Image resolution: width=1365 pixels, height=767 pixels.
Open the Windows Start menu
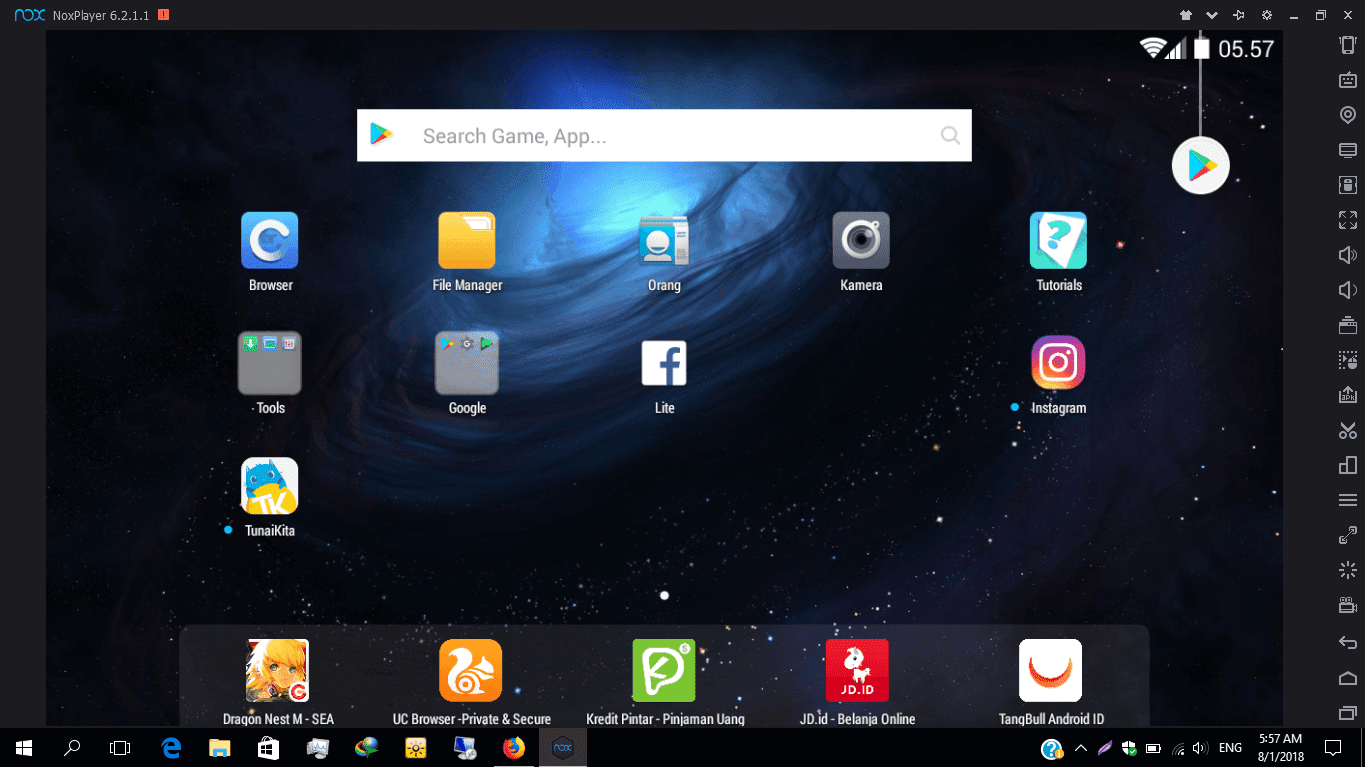pyautogui.click(x=24, y=747)
